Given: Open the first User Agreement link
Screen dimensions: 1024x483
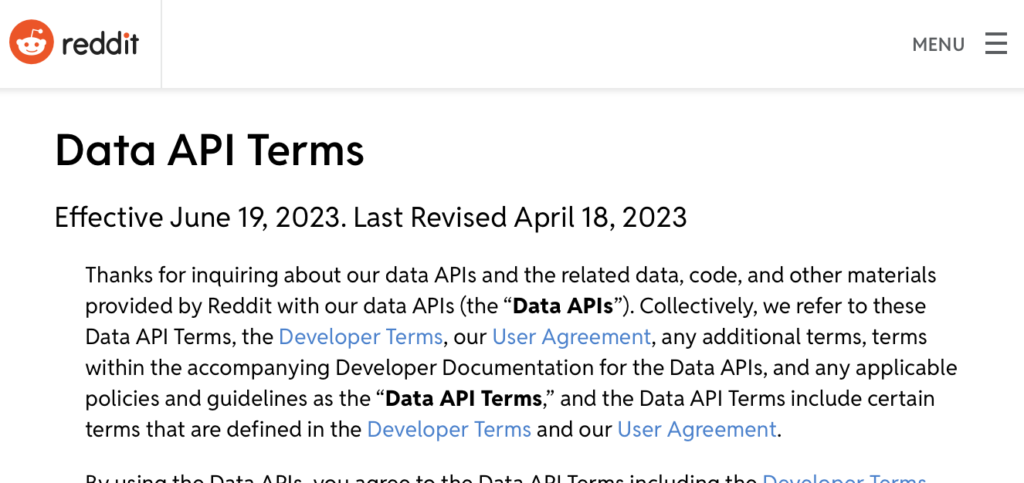Looking at the screenshot, I should [x=571, y=337].
